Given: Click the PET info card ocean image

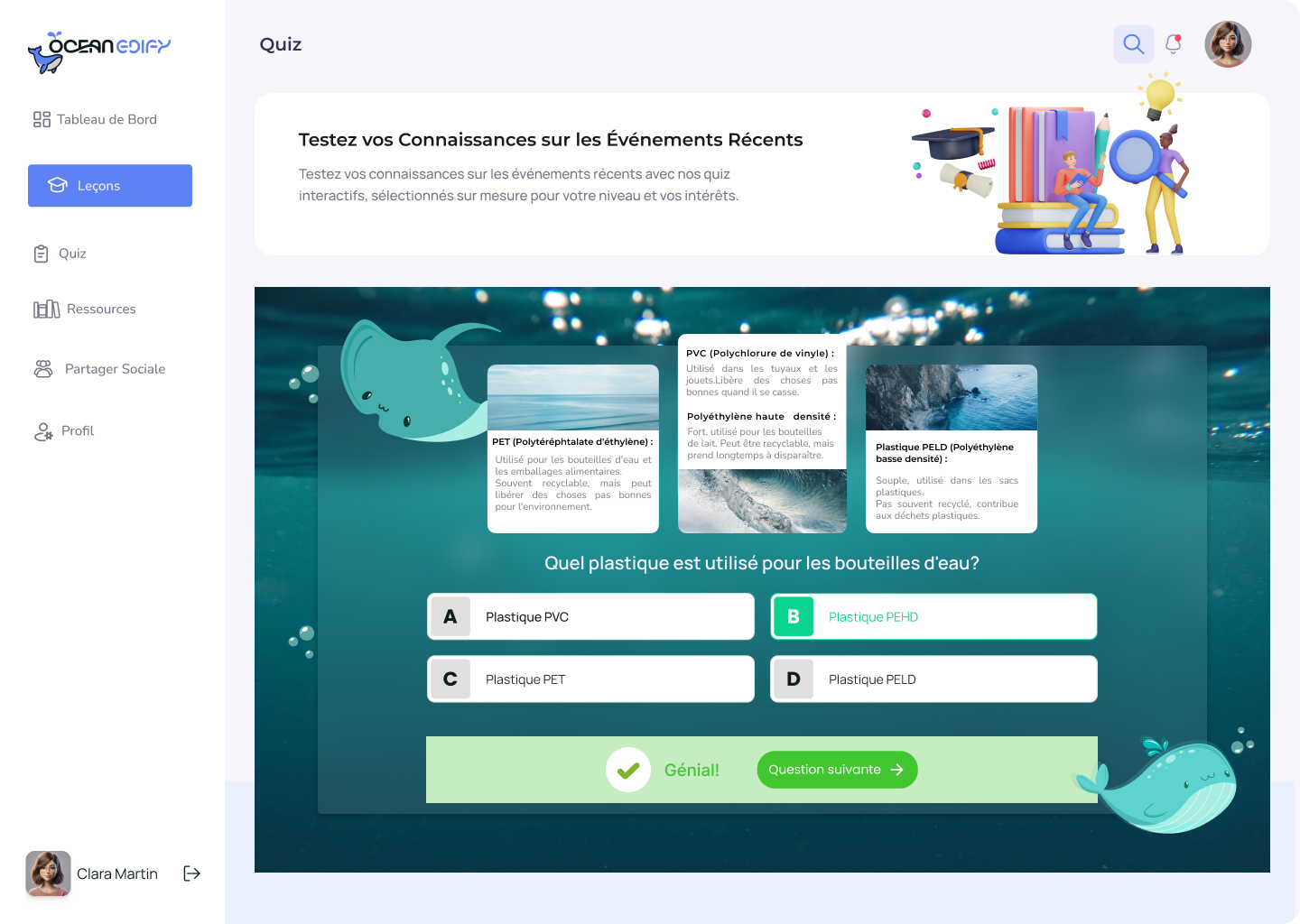Looking at the screenshot, I should coord(573,397).
